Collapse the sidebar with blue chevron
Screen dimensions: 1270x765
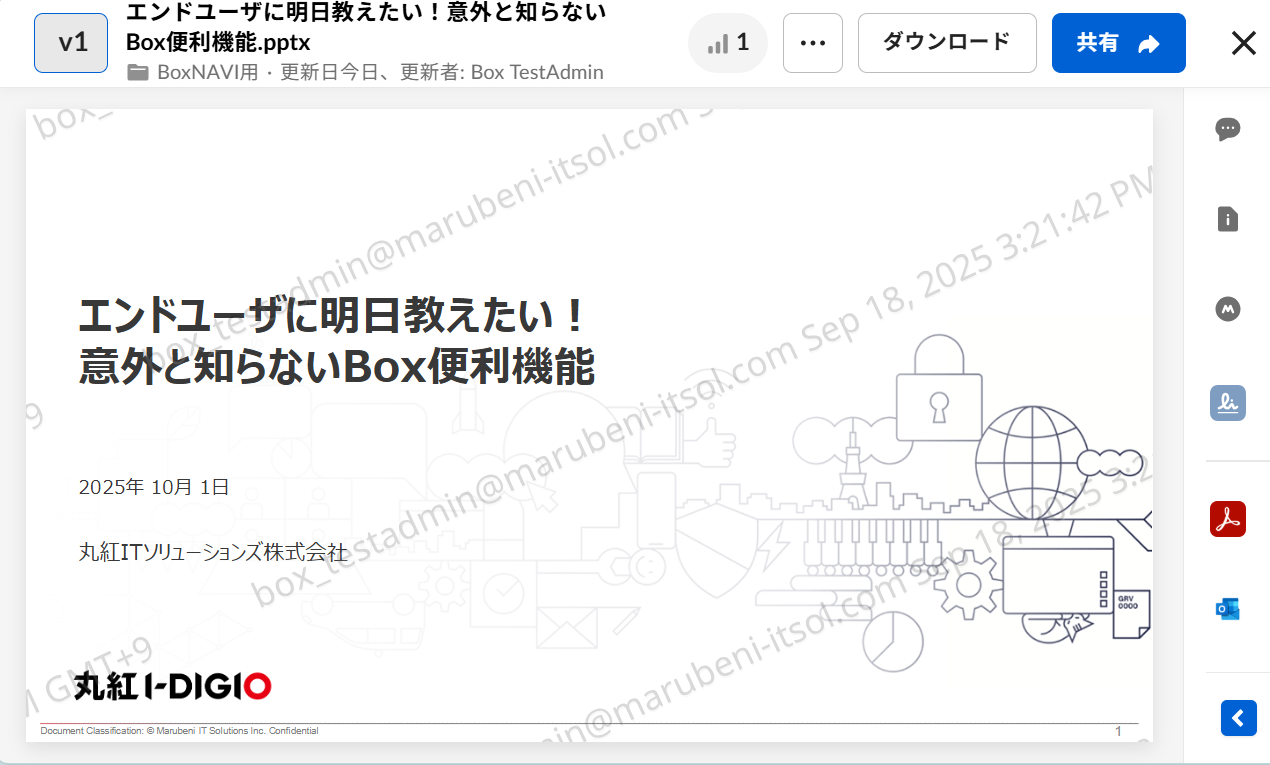coord(1238,718)
